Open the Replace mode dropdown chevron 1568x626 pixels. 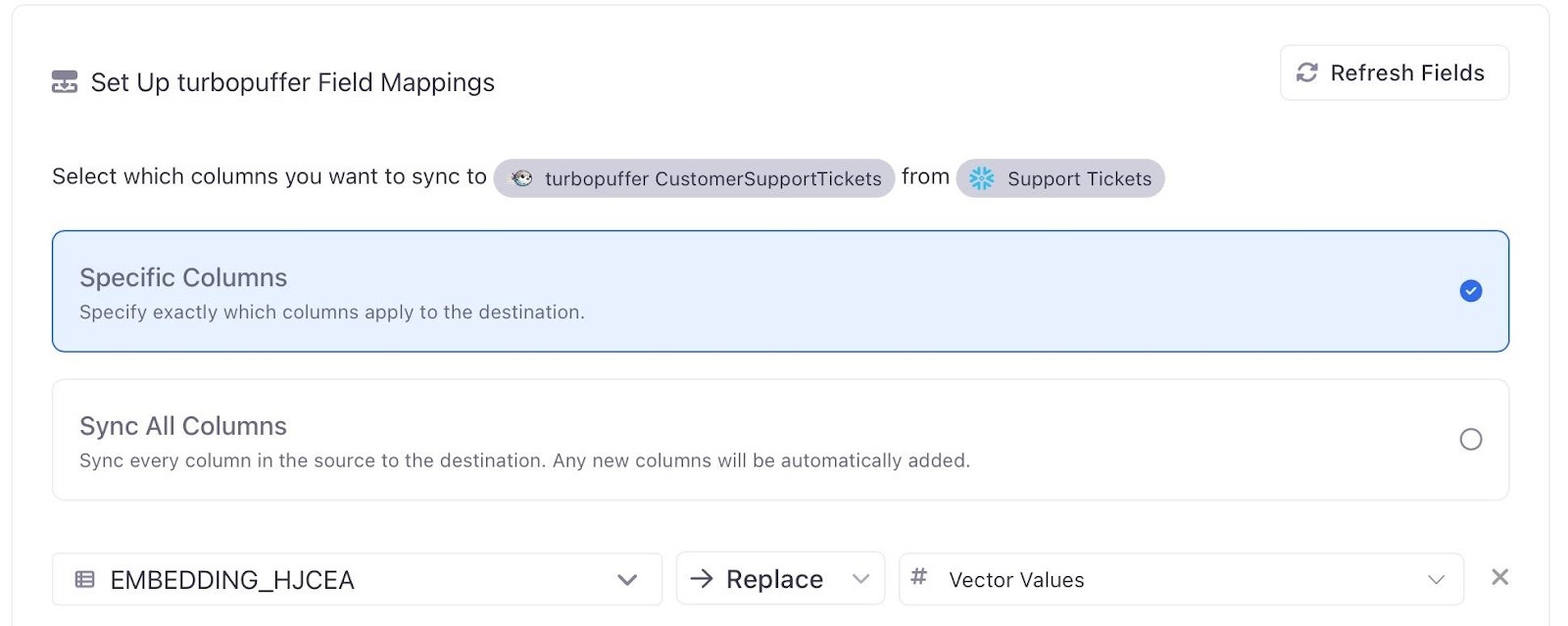pos(860,579)
